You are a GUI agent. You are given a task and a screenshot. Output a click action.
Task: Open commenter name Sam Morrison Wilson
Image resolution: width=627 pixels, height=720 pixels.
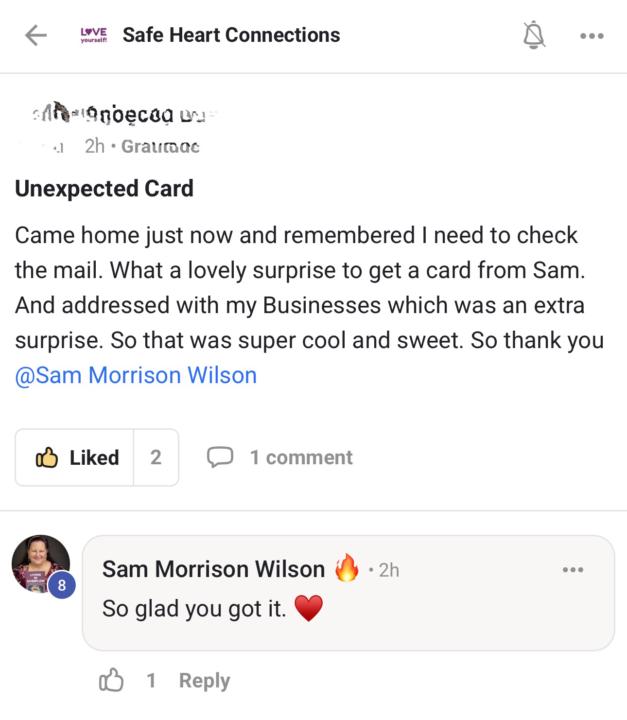[213, 569]
